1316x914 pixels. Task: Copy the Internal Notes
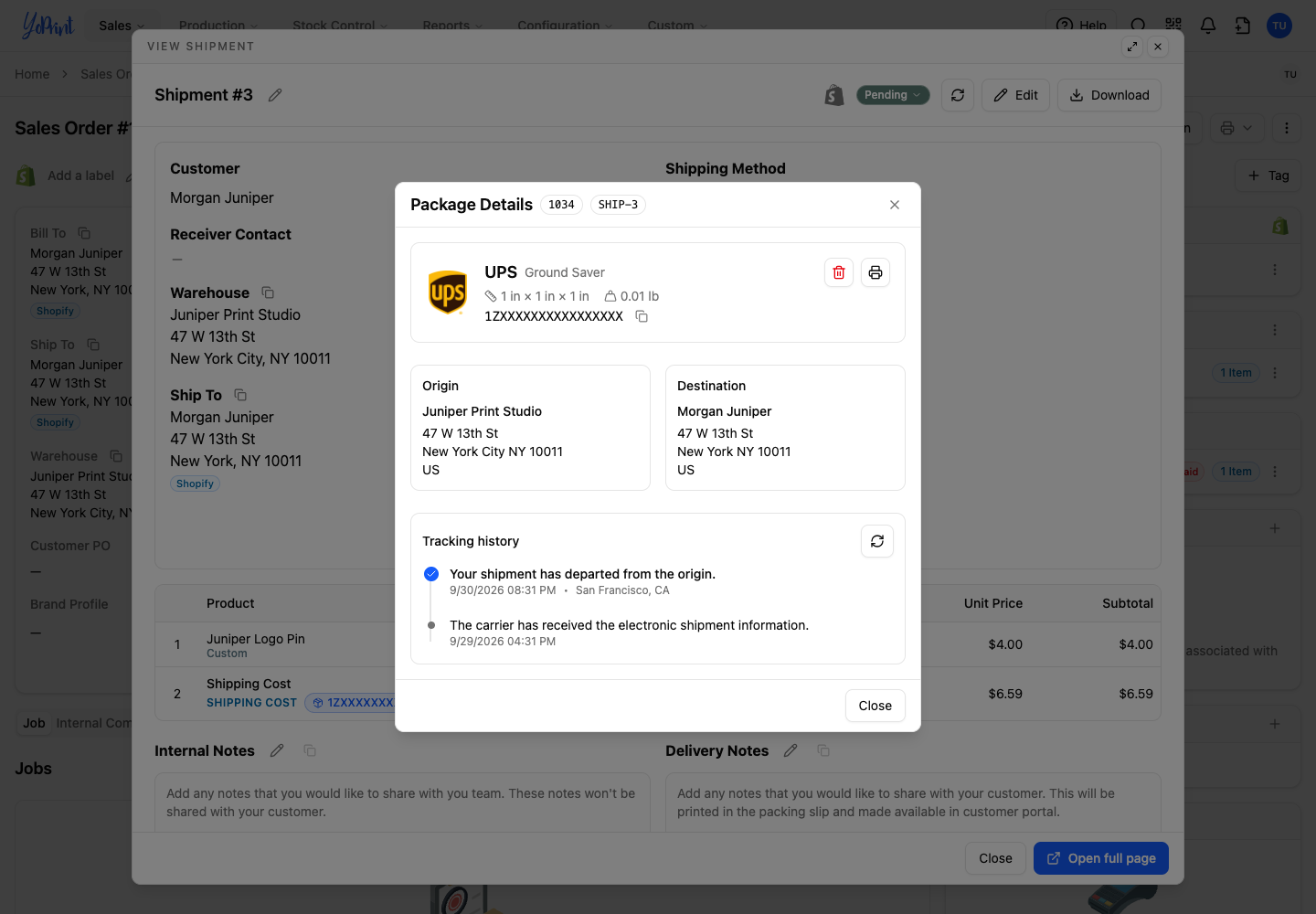point(310,750)
